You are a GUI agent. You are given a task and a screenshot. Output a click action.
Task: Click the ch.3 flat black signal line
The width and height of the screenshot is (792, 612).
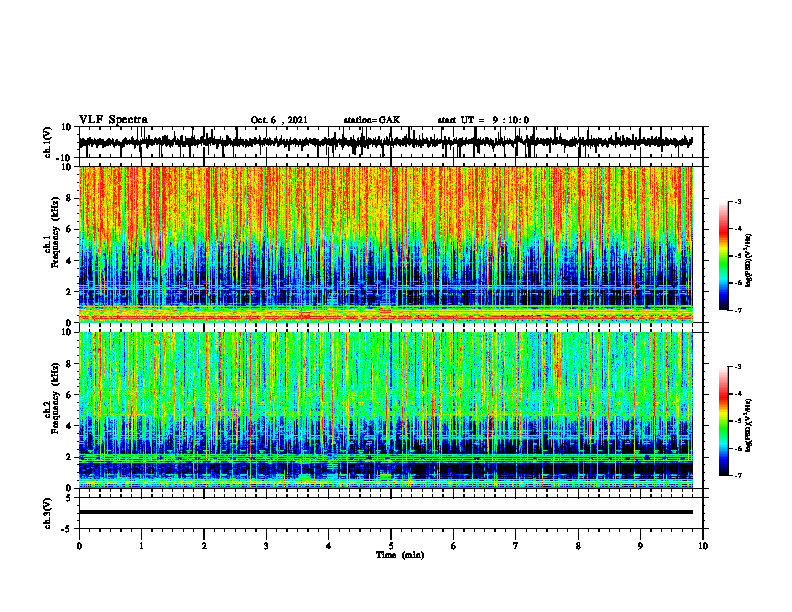[385, 512]
